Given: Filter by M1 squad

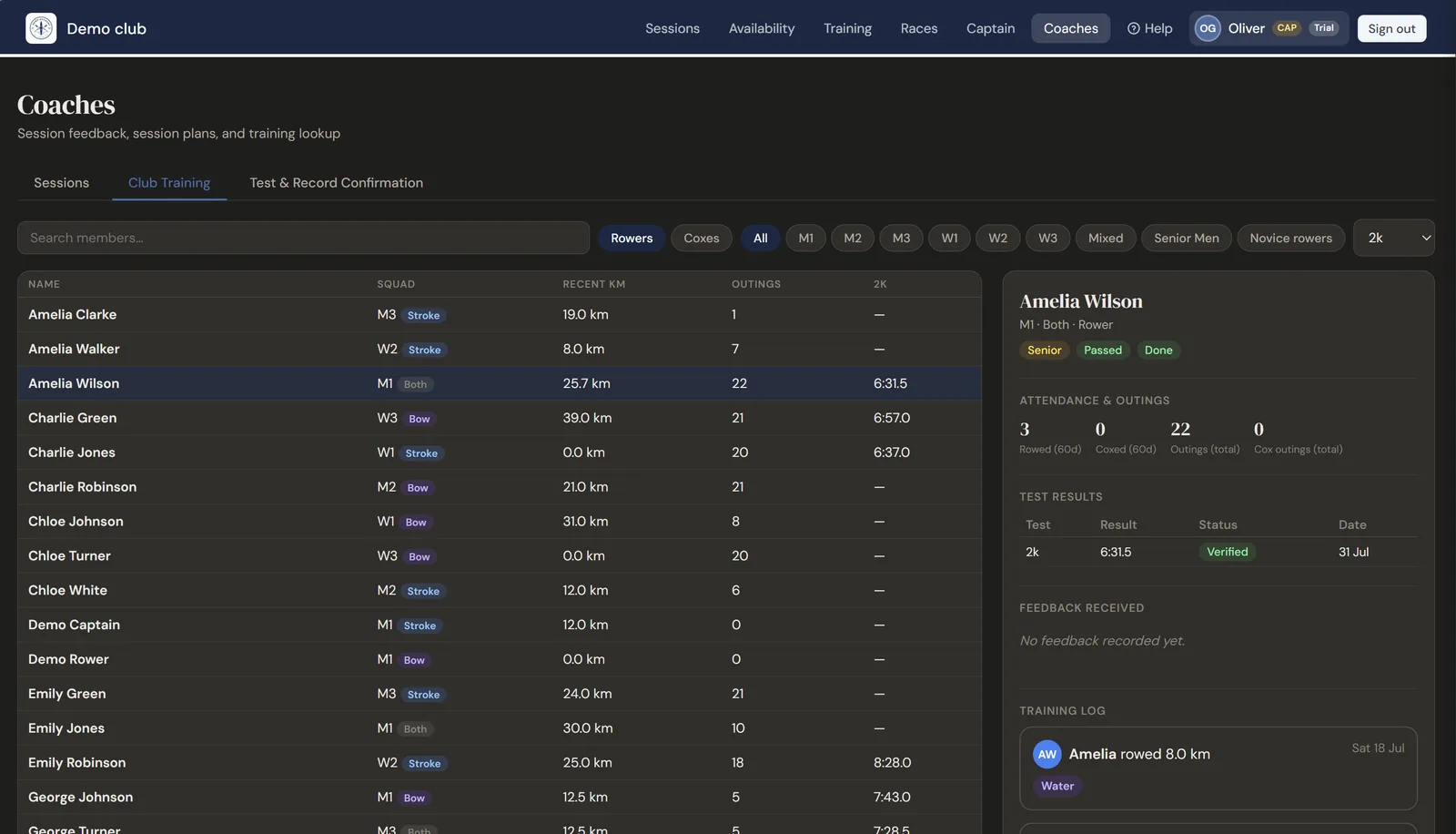Looking at the screenshot, I should [806, 239].
